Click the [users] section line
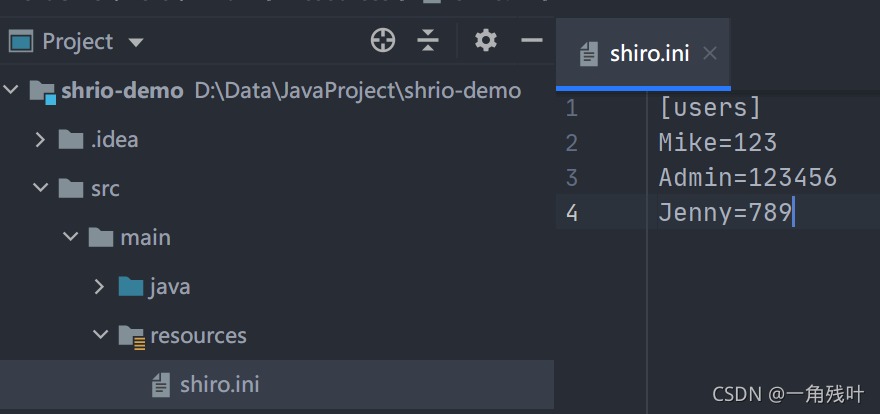Image resolution: width=880 pixels, height=414 pixels. (710, 107)
